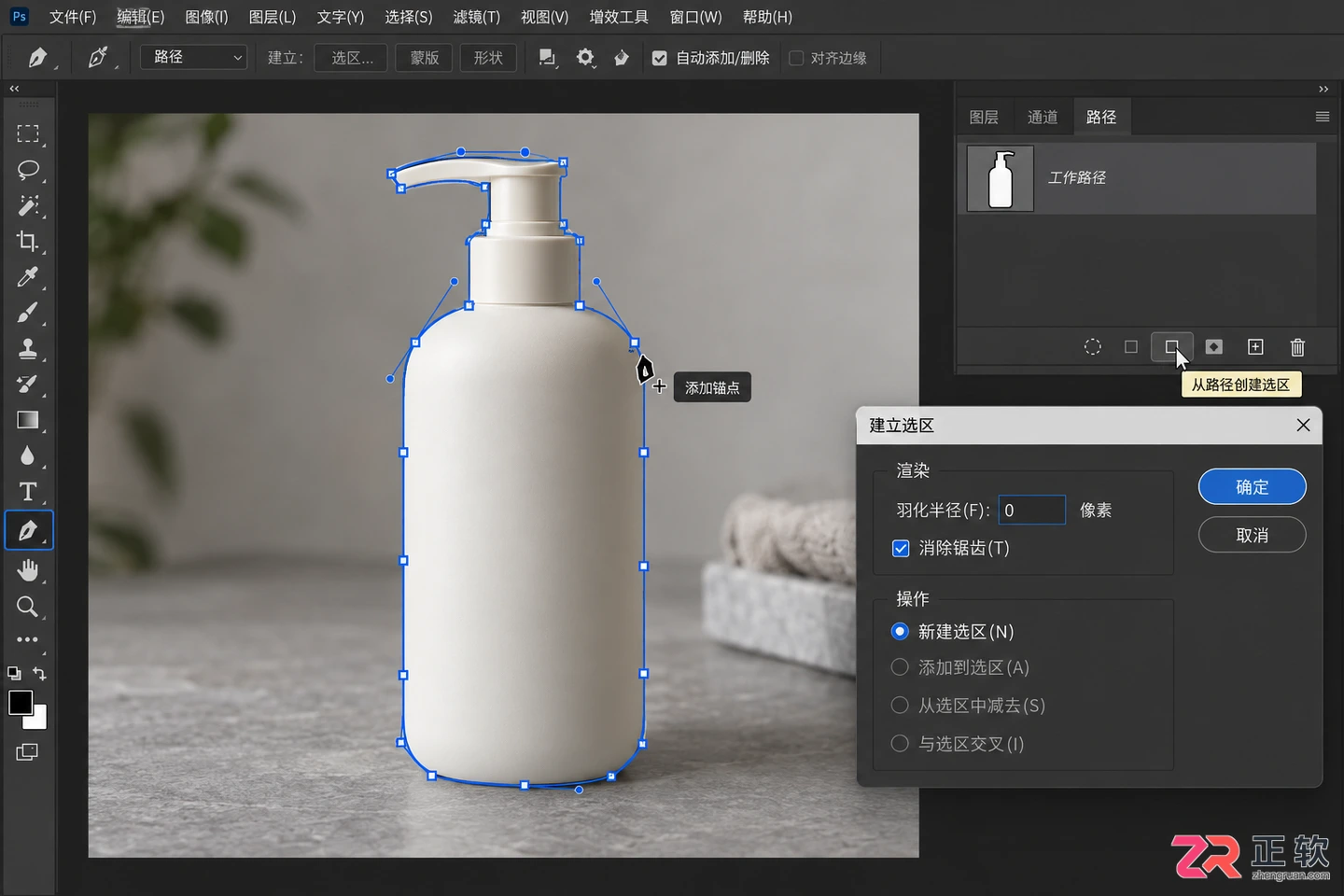
Task: Select the Eyedropper tool
Action: [28, 277]
